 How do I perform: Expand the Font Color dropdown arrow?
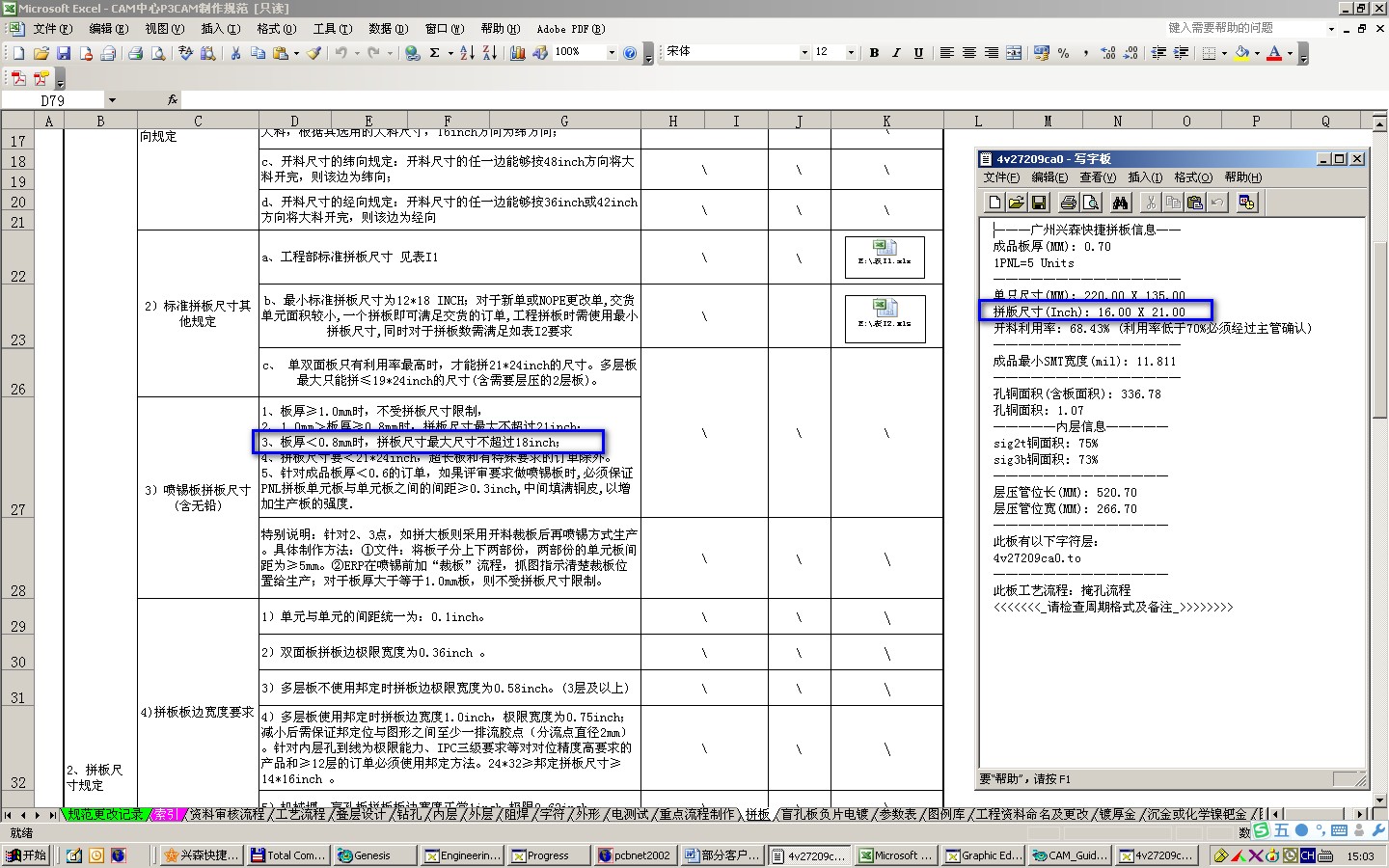tap(1290, 53)
